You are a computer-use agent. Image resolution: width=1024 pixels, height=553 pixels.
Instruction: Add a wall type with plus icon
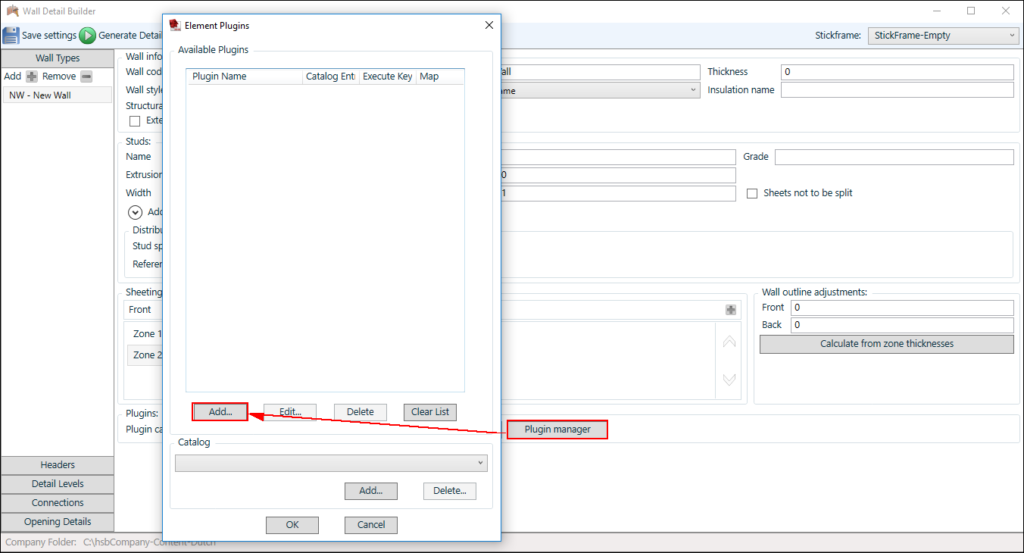(x=31, y=76)
